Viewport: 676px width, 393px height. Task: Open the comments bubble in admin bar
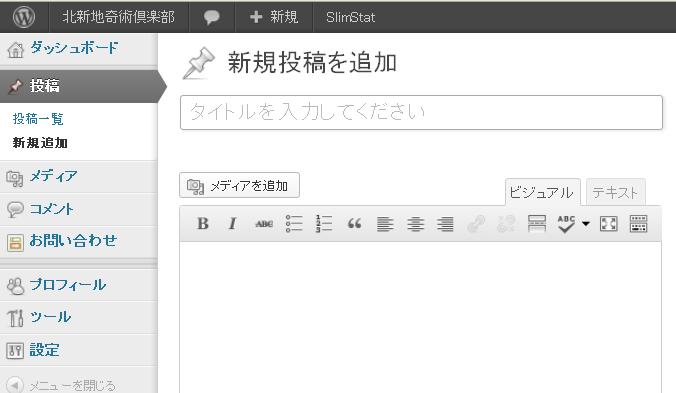click(212, 17)
